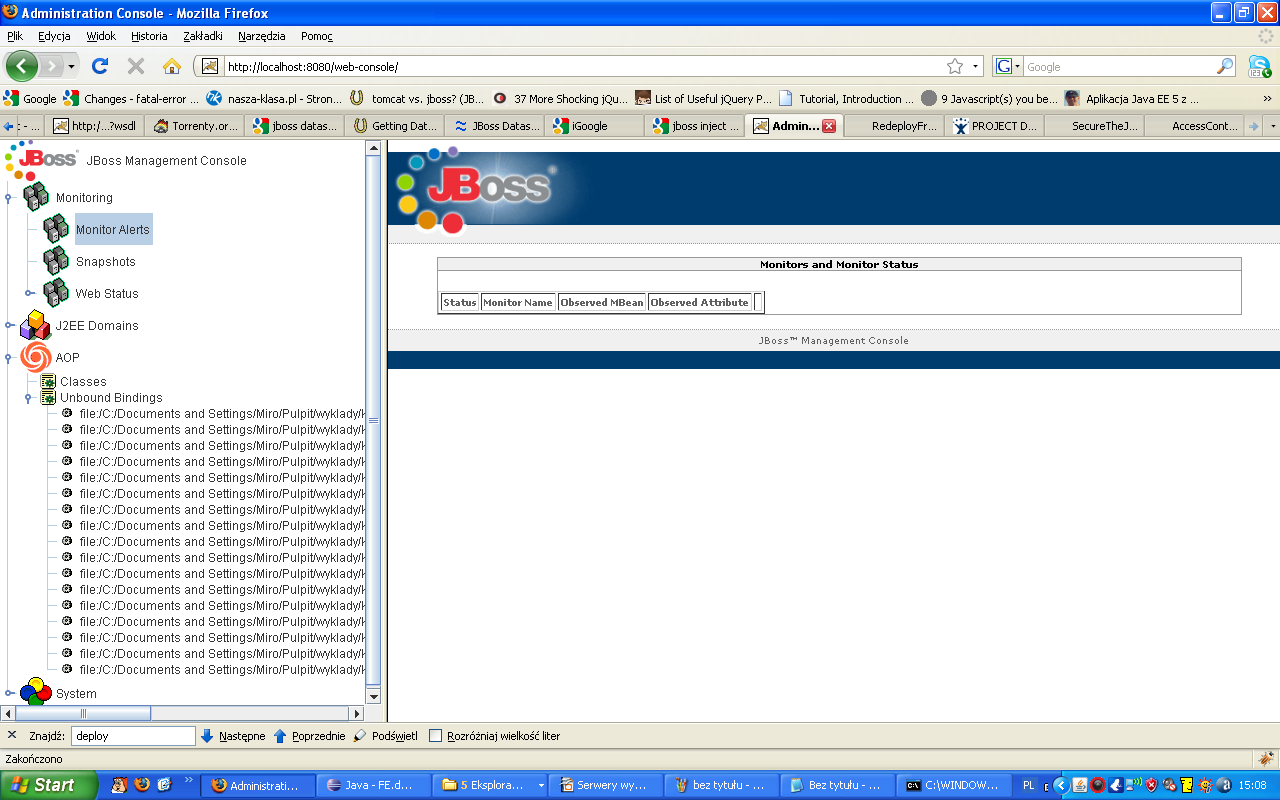Viewport: 1280px width, 800px height.
Task: Click the Następne down arrow icon
Action: tap(207, 736)
